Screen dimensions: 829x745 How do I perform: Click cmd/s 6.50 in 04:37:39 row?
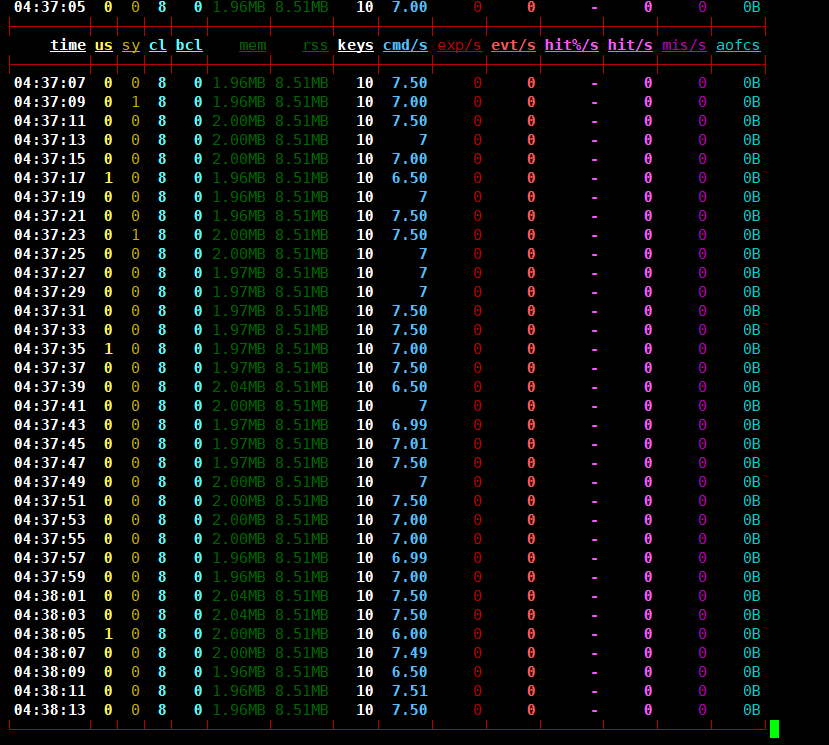click(x=410, y=387)
